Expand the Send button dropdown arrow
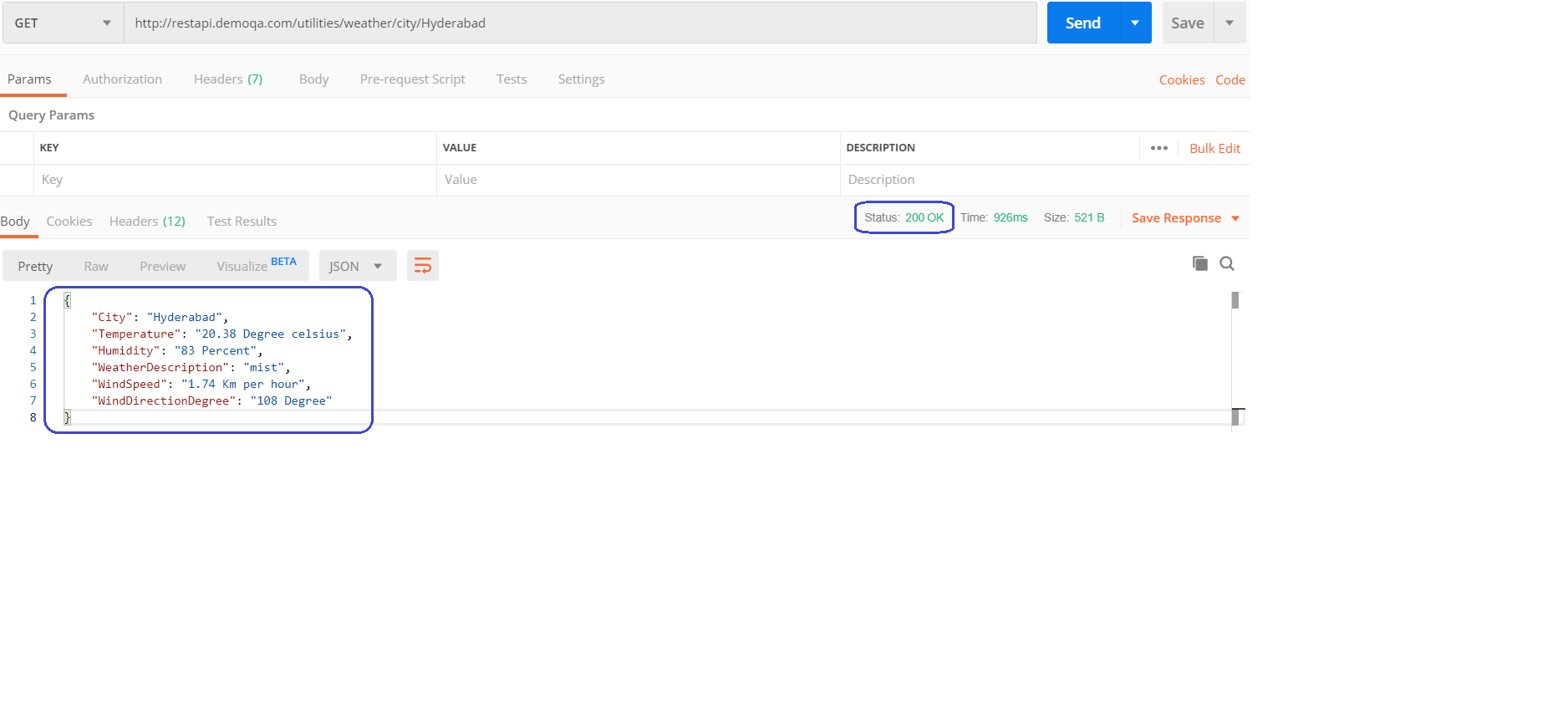 click(1135, 23)
